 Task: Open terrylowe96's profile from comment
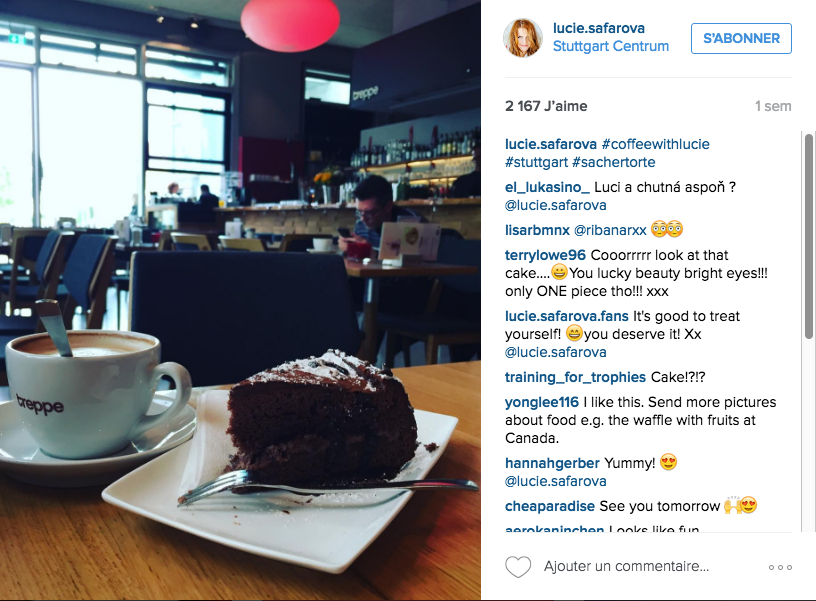click(545, 255)
